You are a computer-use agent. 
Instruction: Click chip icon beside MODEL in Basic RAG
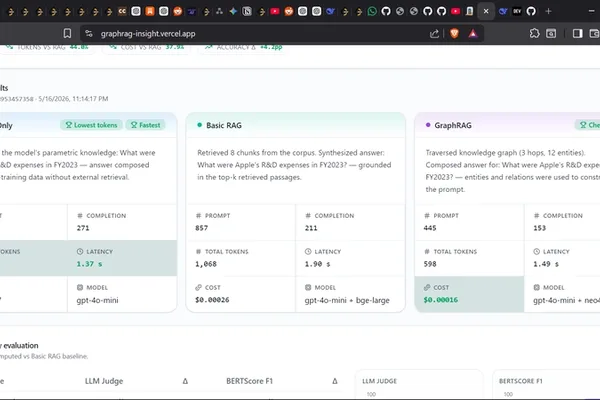(x=308, y=287)
